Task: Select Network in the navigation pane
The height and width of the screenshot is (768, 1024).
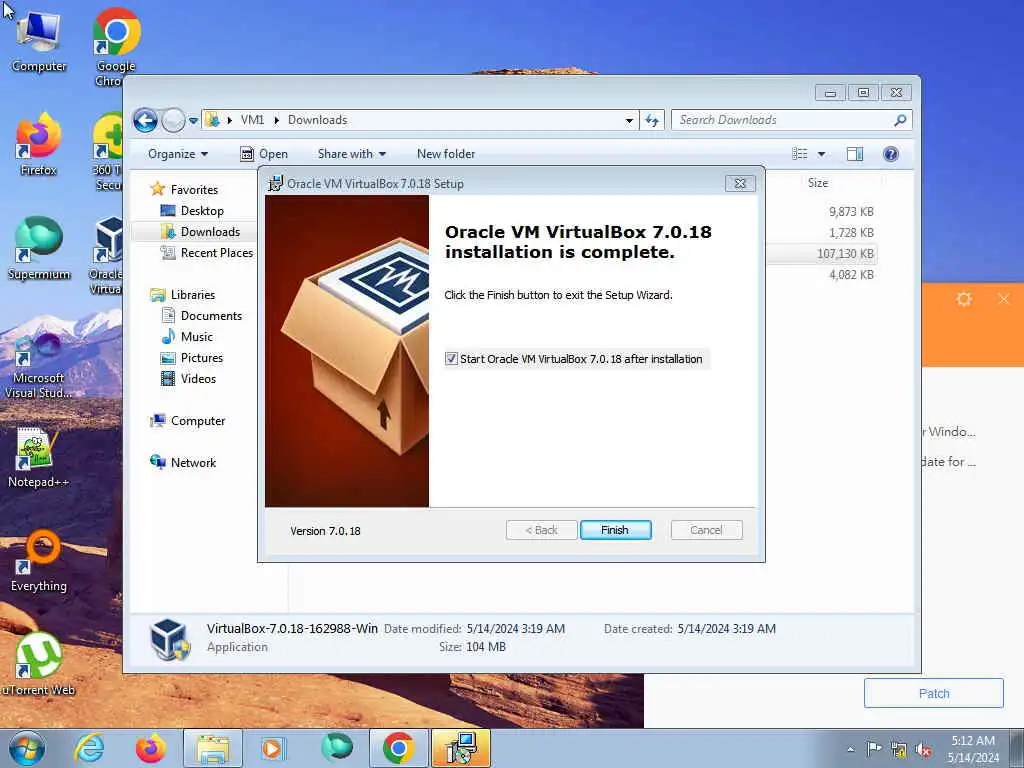Action: point(193,462)
